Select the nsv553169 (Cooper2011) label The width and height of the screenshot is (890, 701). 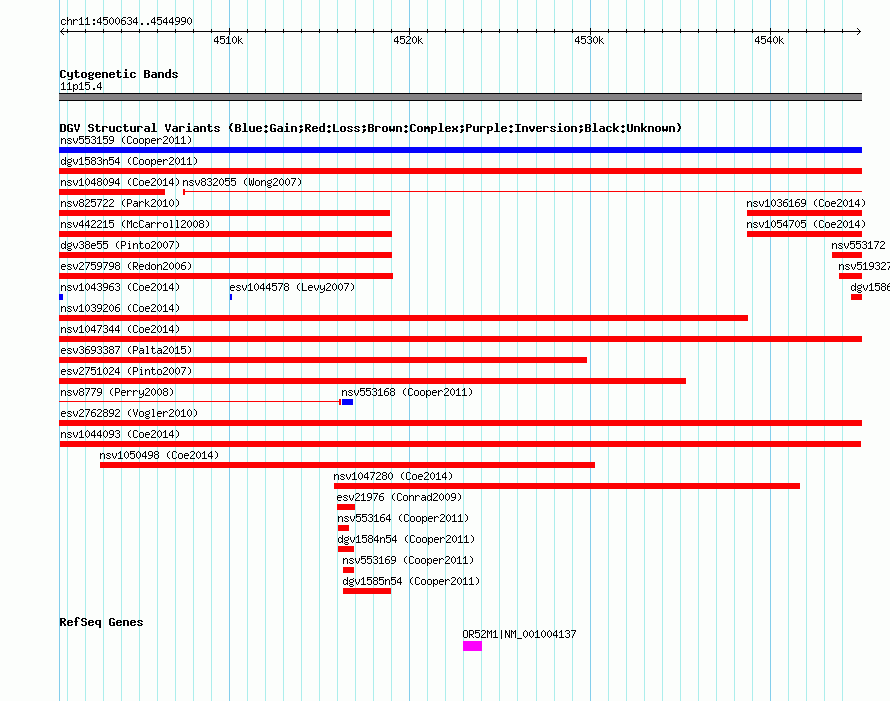click(408, 560)
